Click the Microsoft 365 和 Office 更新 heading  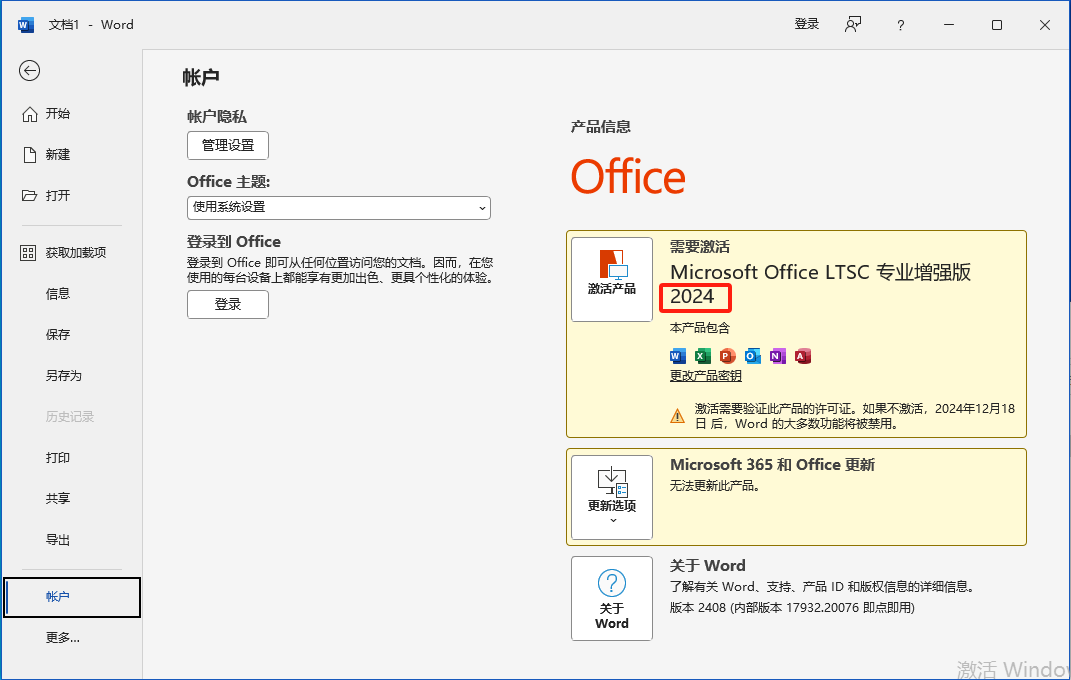772,464
